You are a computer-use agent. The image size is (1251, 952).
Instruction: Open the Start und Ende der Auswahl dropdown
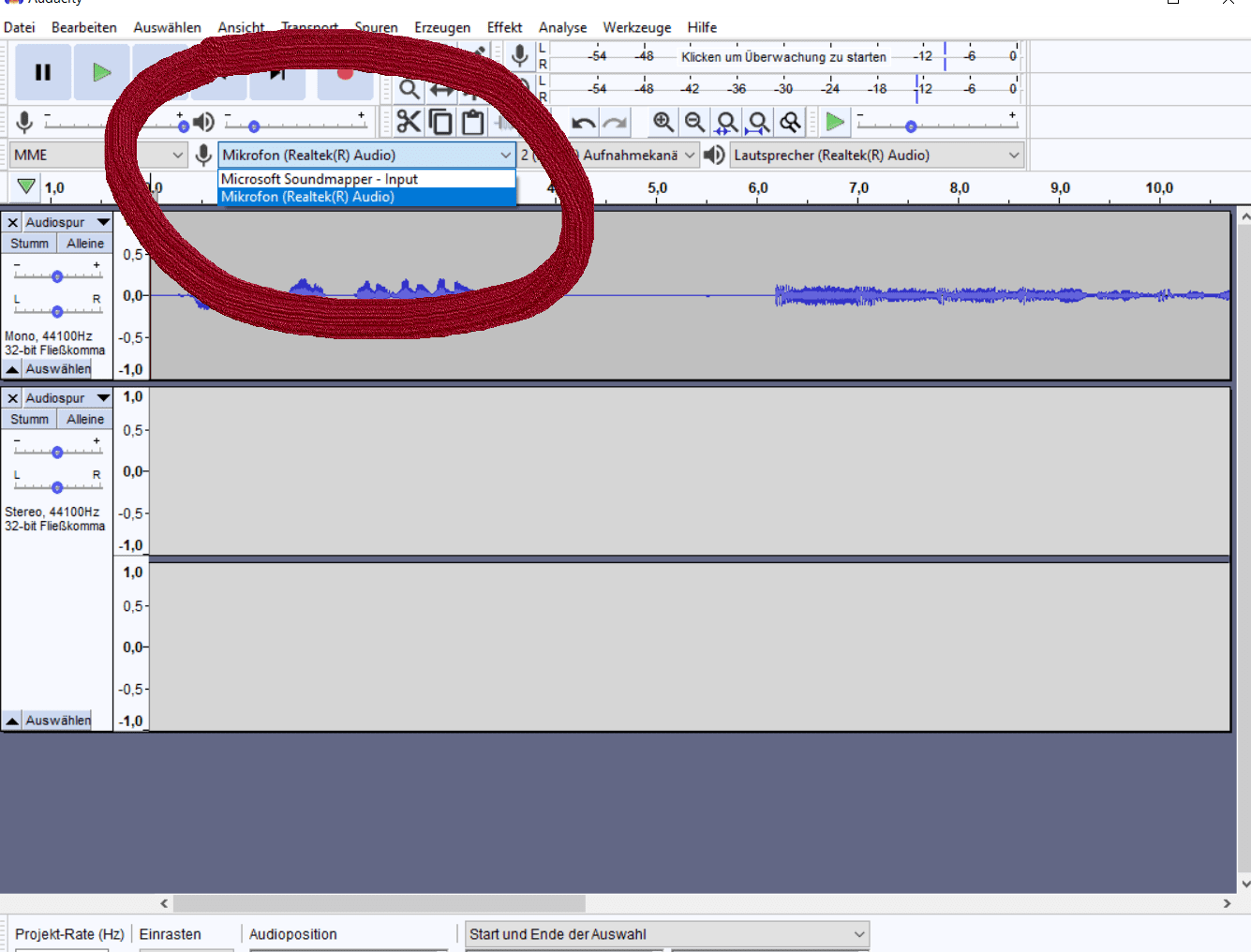click(667, 934)
